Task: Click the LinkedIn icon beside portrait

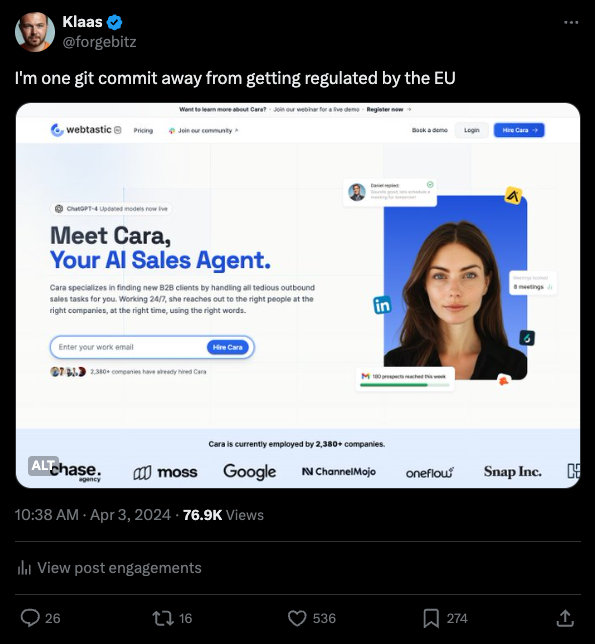Action: pyautogui.click(x=382, y=305)
